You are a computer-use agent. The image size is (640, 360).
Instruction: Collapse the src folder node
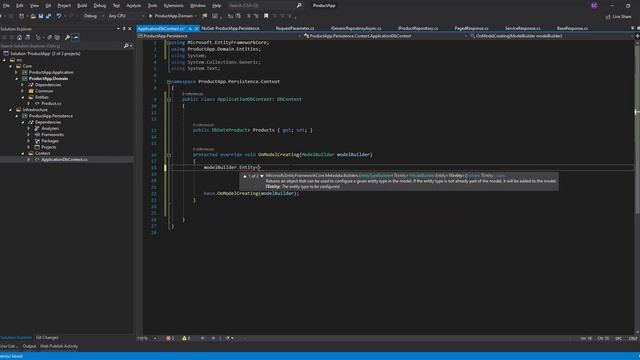[x=4, y=60]
